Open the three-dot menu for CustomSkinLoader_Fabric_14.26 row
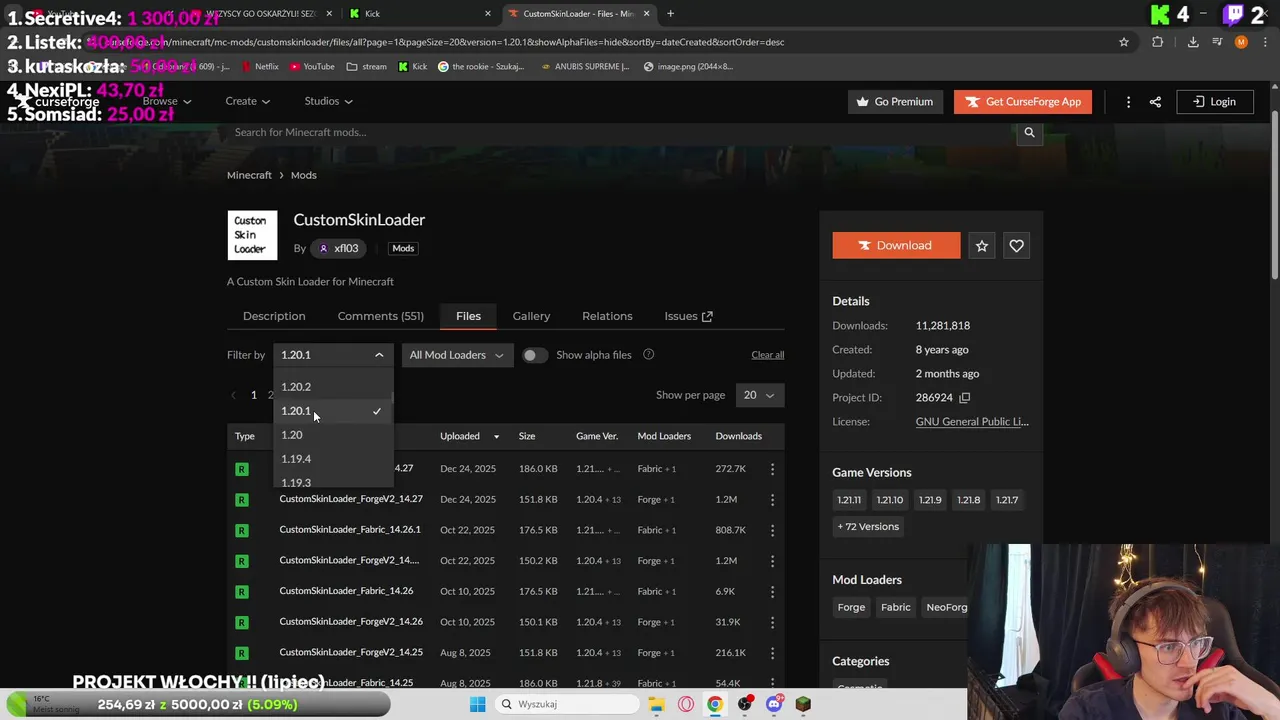Screen dimensions: 1280x720 click(x=772, y=591)
